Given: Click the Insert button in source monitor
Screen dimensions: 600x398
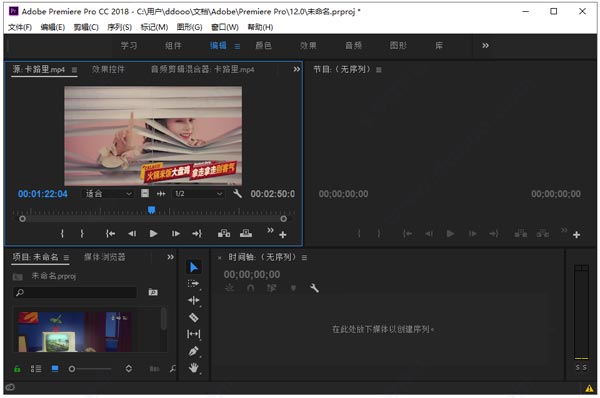Looking at the screenshot, I should pos(224,233).
